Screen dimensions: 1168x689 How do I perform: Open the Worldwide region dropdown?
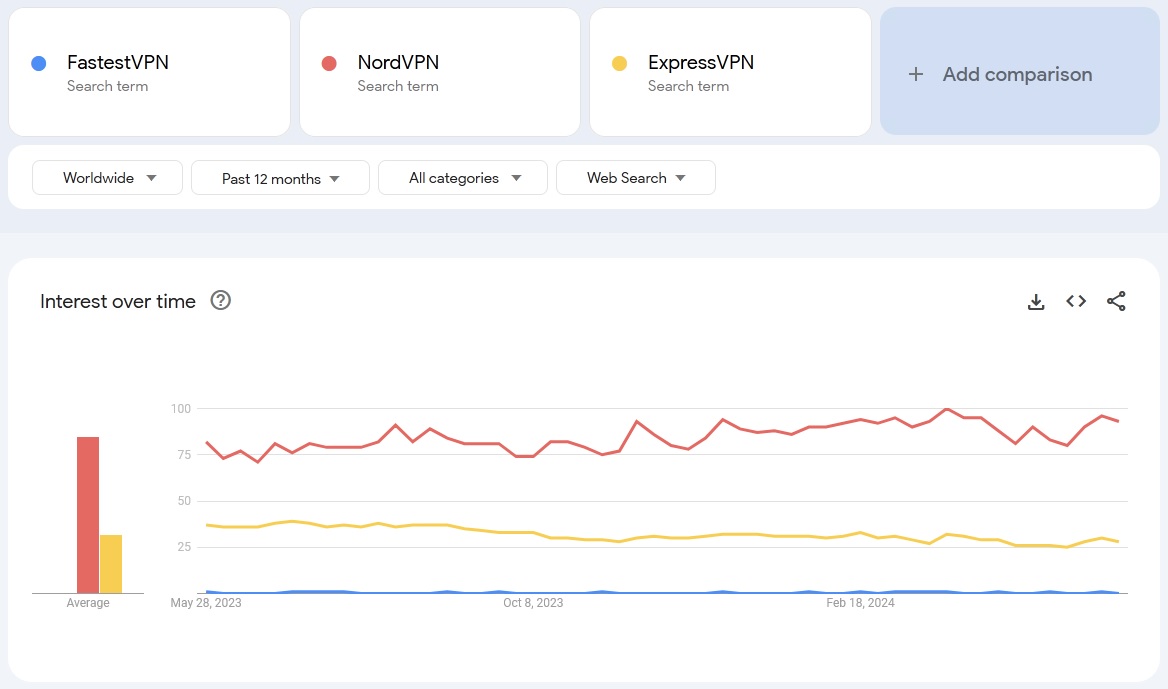107,177
